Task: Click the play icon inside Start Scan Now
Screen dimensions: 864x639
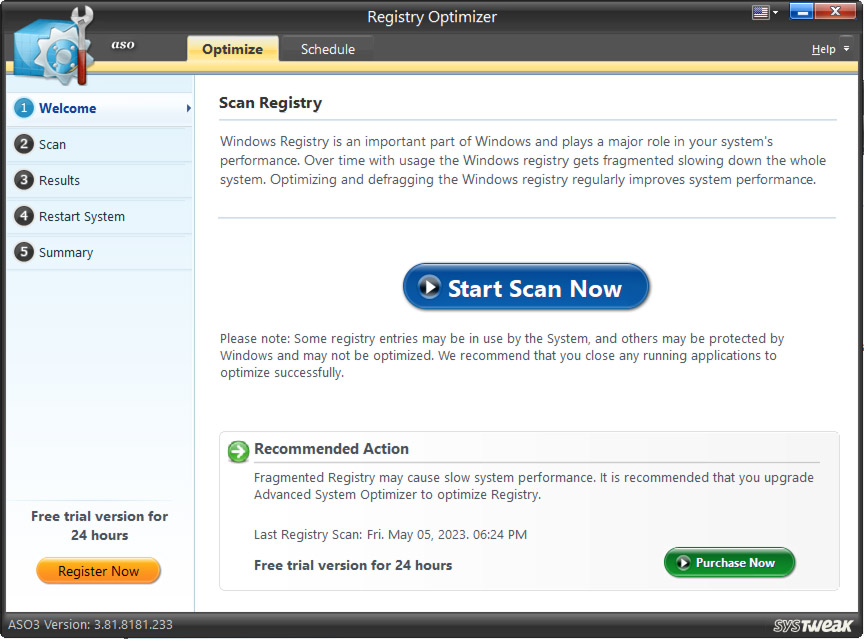Action: tap(430, 287)
